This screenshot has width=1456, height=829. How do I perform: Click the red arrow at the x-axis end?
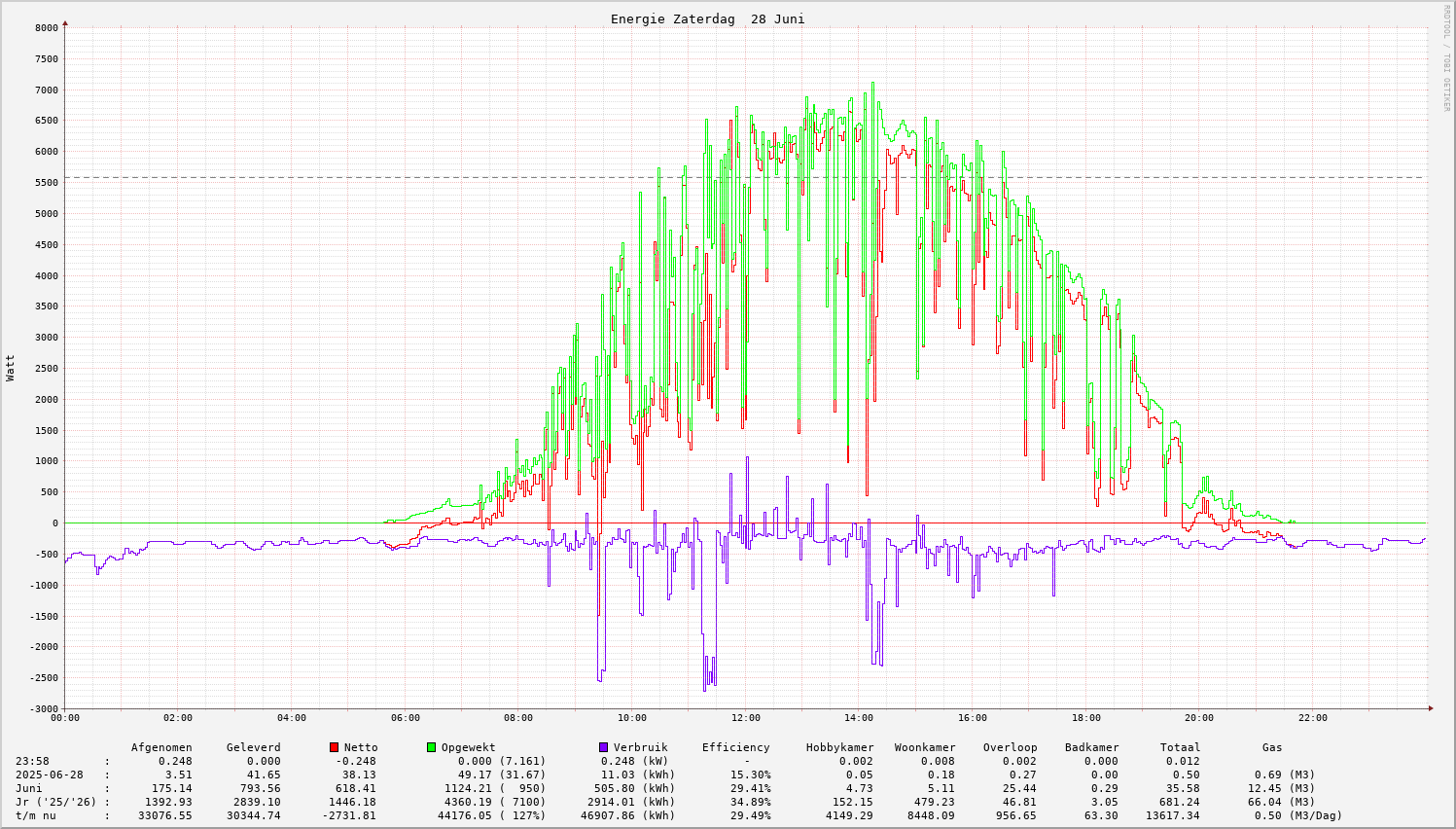point(1431,708)
